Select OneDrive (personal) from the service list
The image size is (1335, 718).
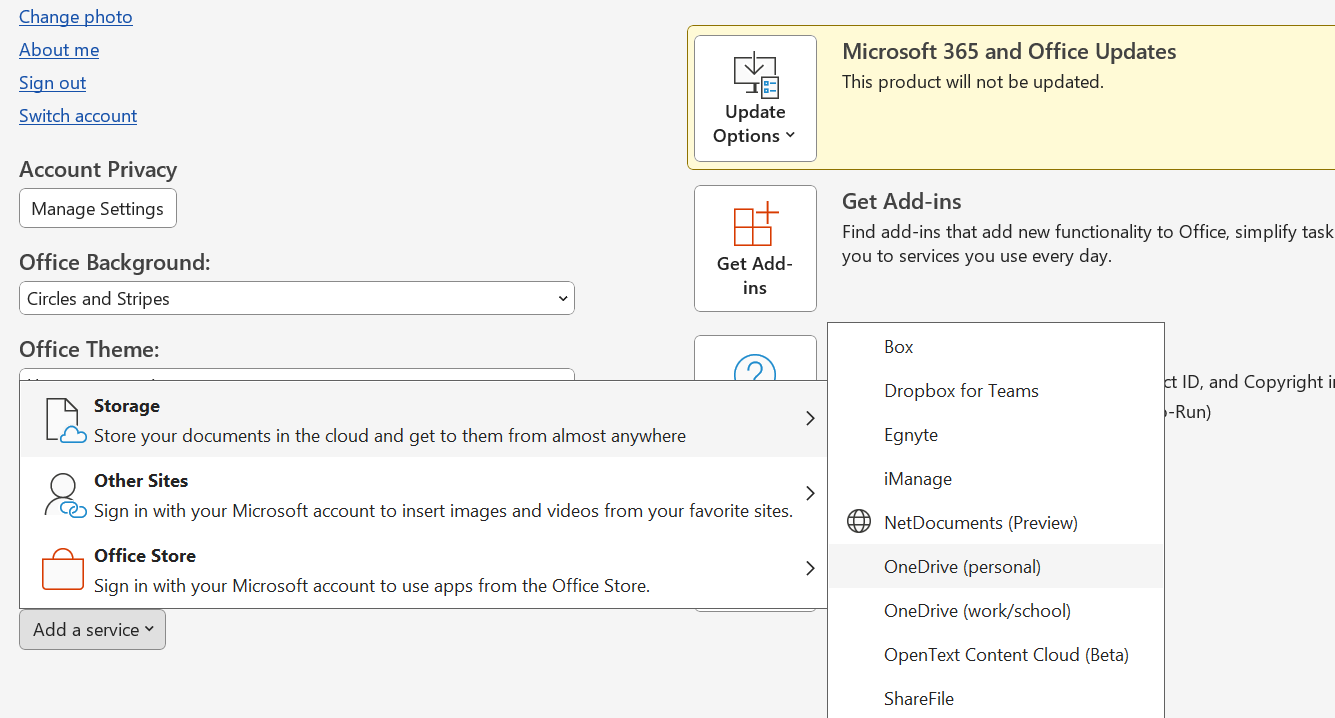pos(962,566)
